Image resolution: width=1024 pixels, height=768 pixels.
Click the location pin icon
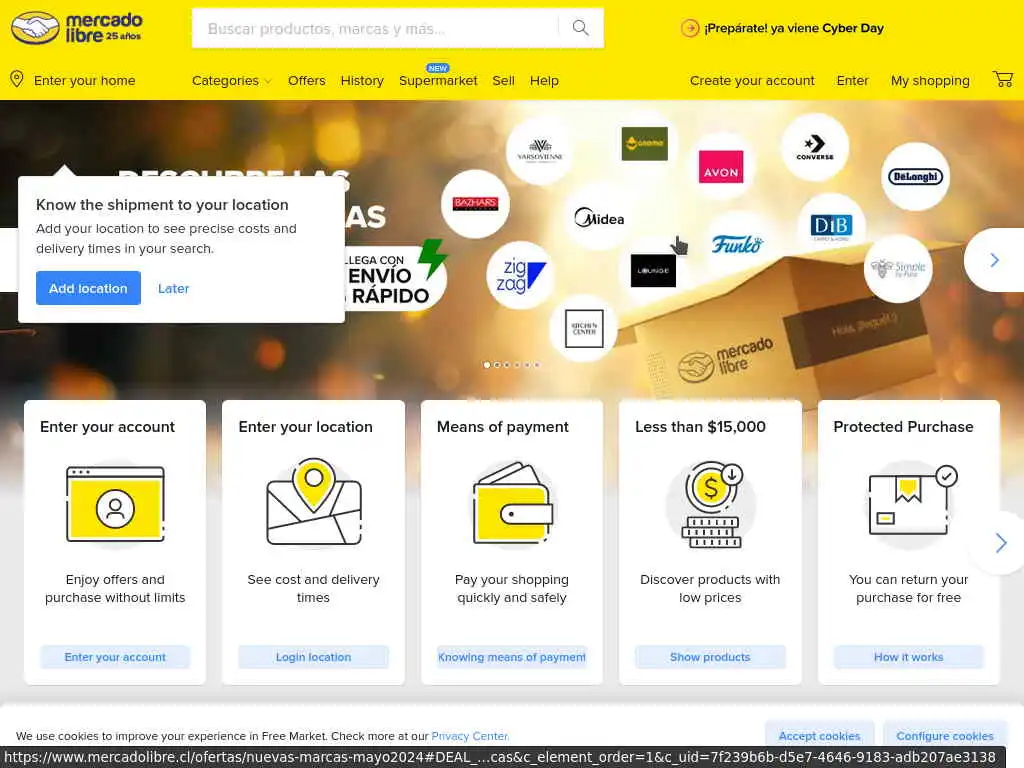pos(17,80)
